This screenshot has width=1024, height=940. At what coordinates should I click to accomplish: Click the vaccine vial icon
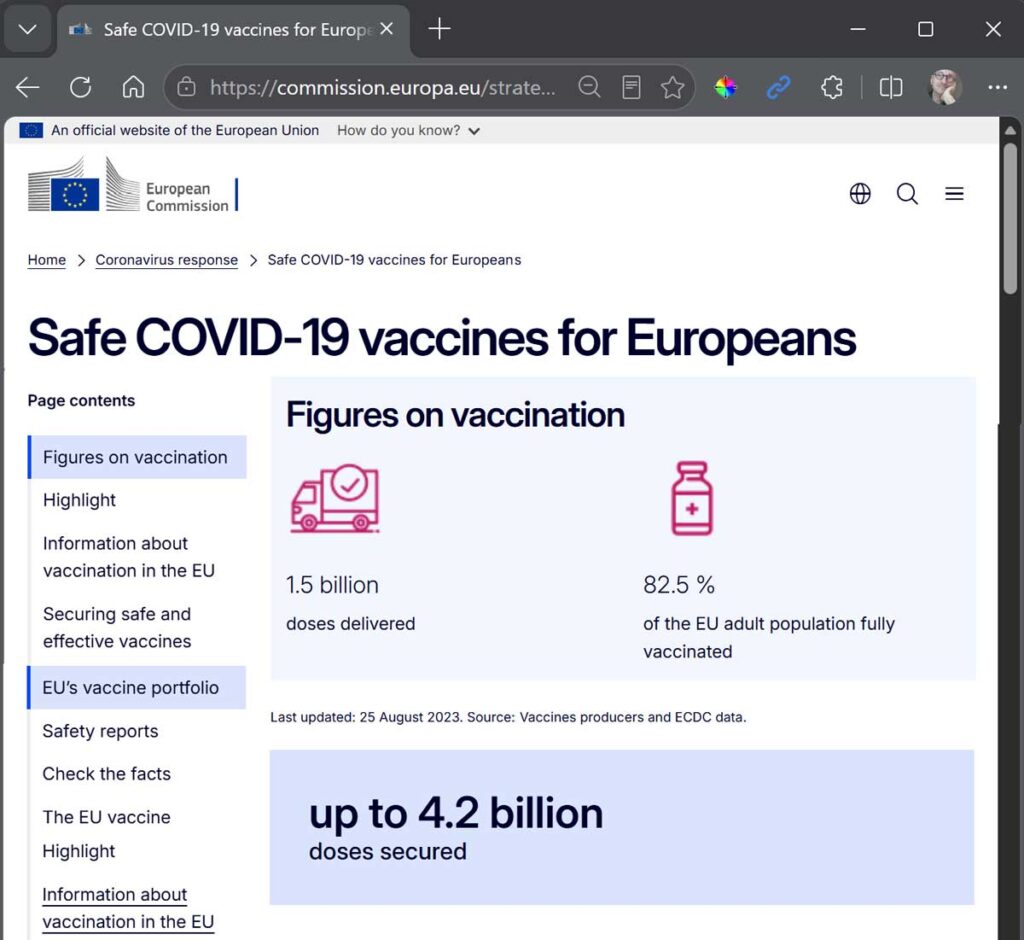point(692,498)
